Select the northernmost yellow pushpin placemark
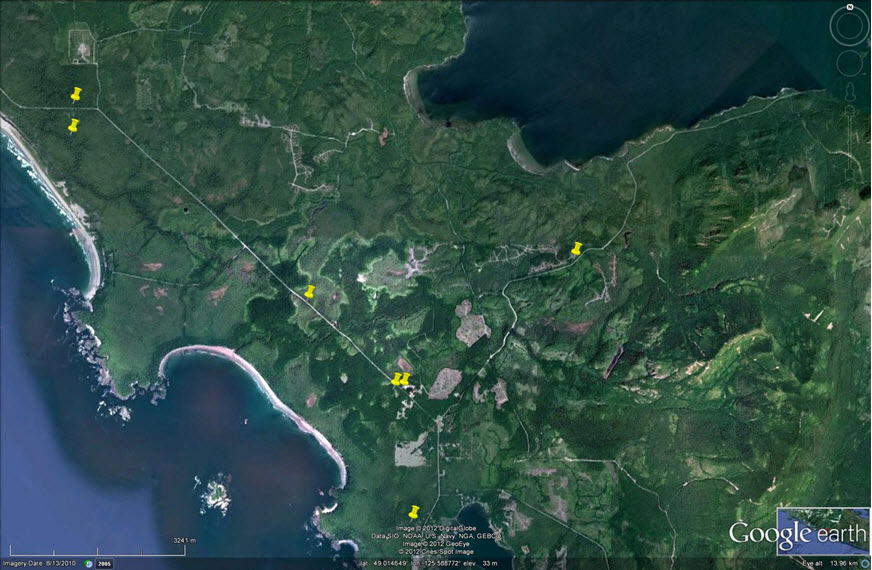Screen dimensions: 872x570 click(x=76, y=95)
